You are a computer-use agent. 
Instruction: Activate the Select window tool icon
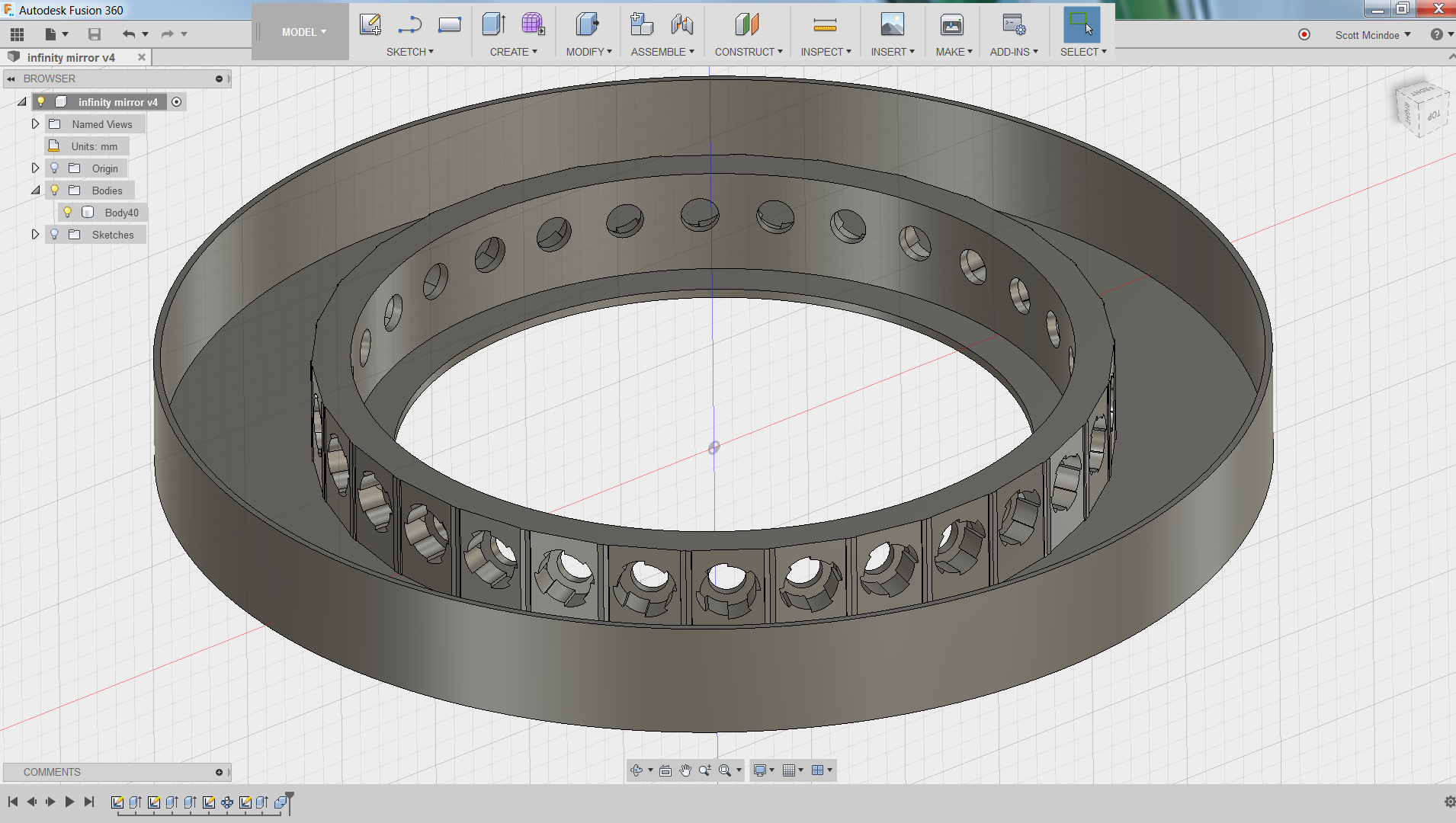pyautogui.click(x=1082, y=24)
